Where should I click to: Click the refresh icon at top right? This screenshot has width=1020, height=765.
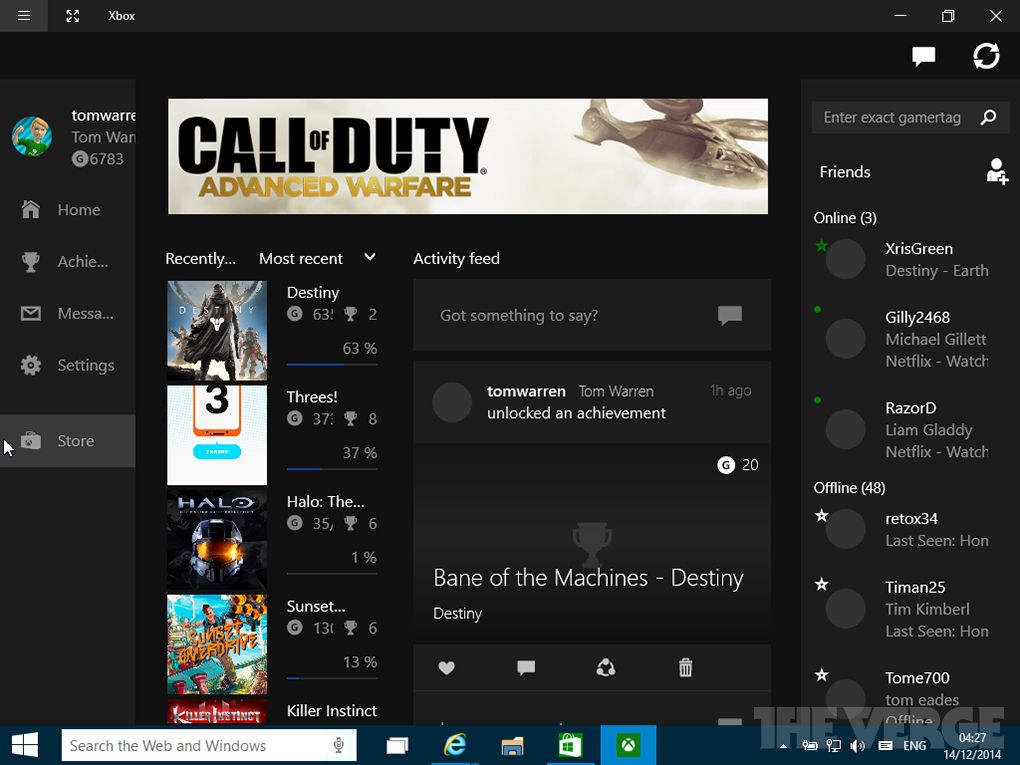(986, 56)
